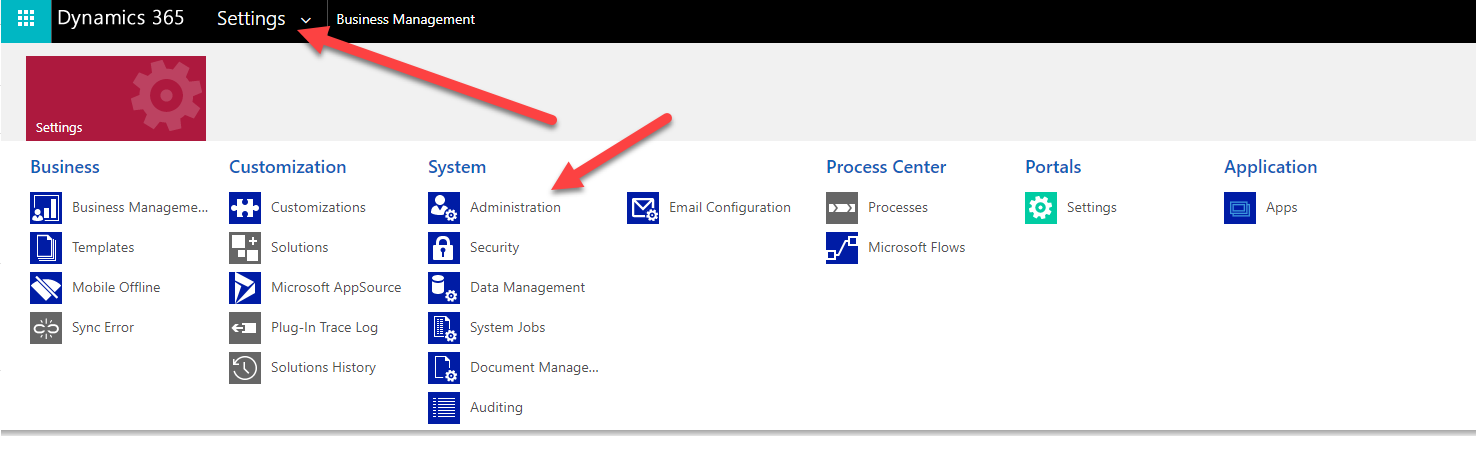Open the Auditing link

pos(496,408)
